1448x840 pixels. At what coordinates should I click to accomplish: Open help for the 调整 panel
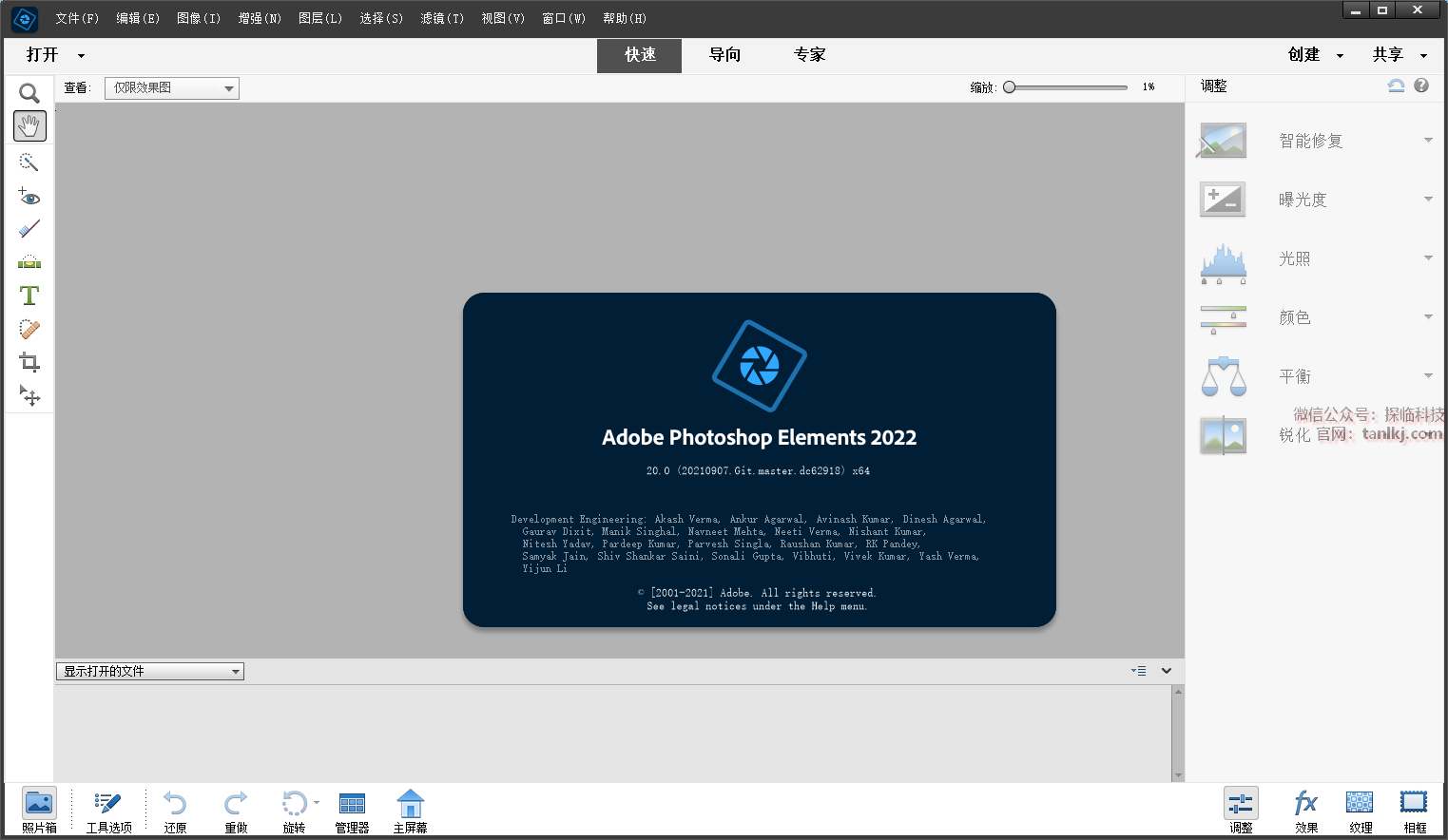click(x=1421, y=86)
